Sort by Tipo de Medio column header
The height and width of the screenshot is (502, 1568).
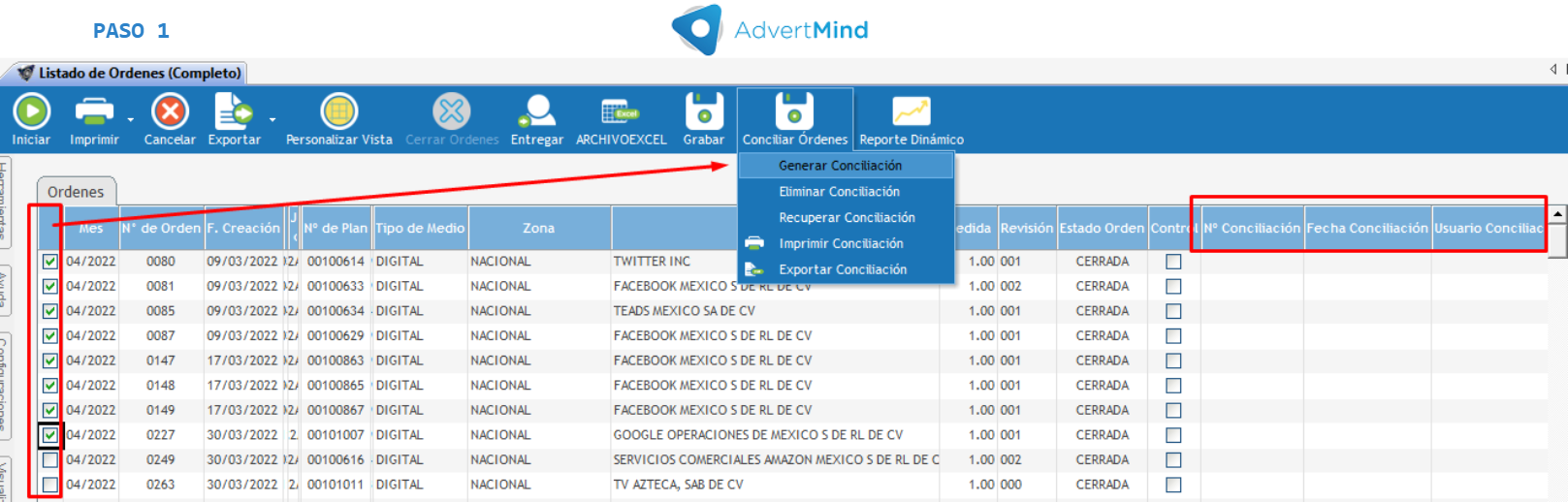pos(420,229)
